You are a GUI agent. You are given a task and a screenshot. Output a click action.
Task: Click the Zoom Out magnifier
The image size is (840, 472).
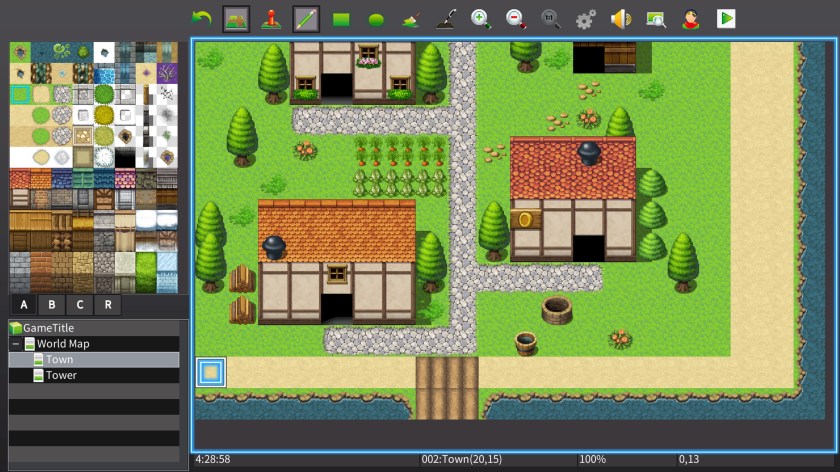click(516, 18)
